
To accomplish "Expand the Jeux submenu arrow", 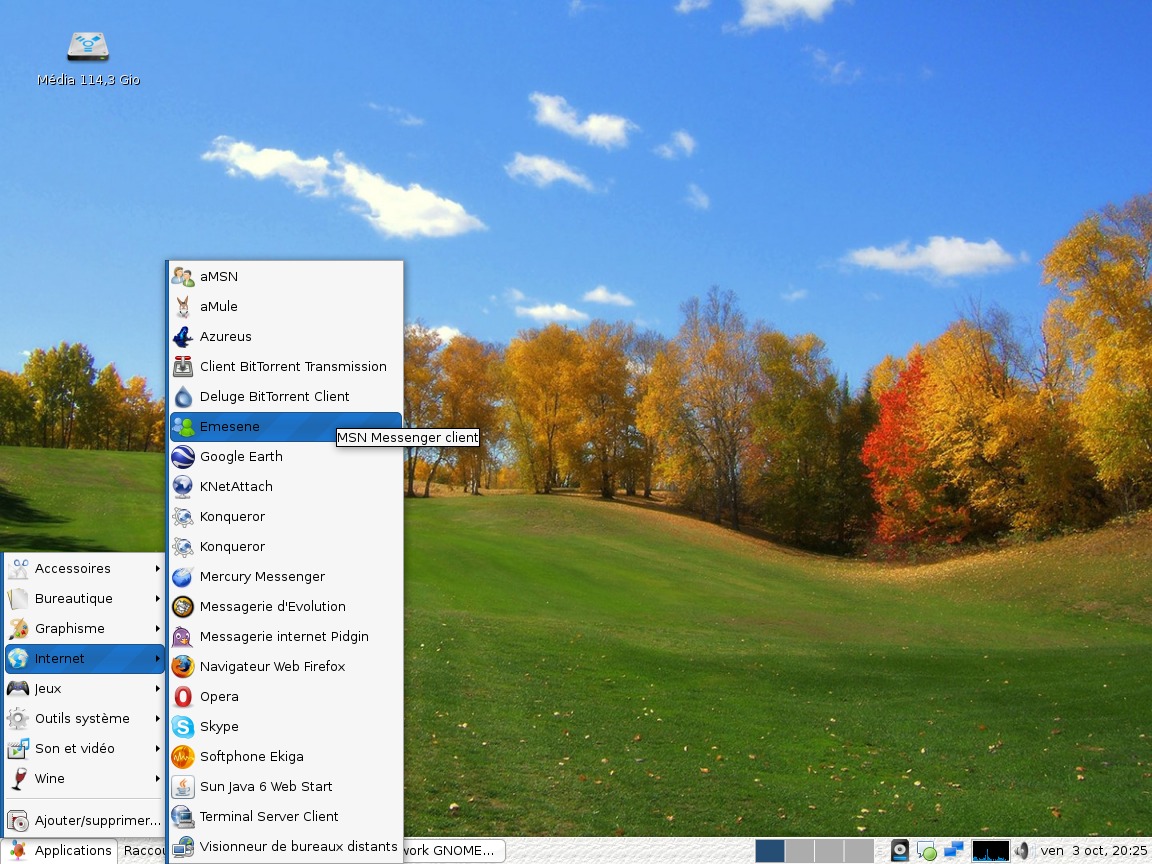I will point(157,688).
